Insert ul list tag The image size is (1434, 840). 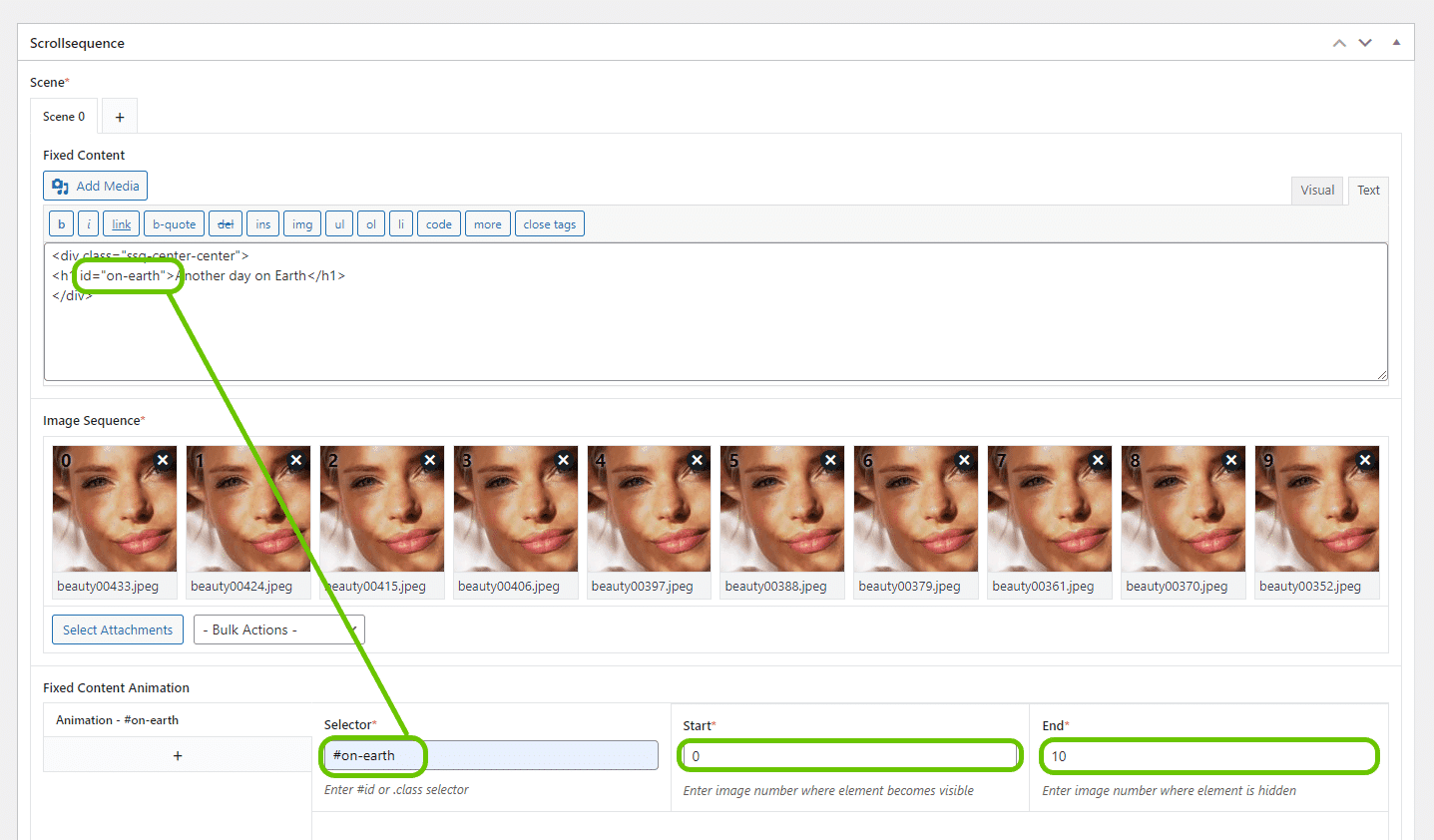tap(339, 224)
